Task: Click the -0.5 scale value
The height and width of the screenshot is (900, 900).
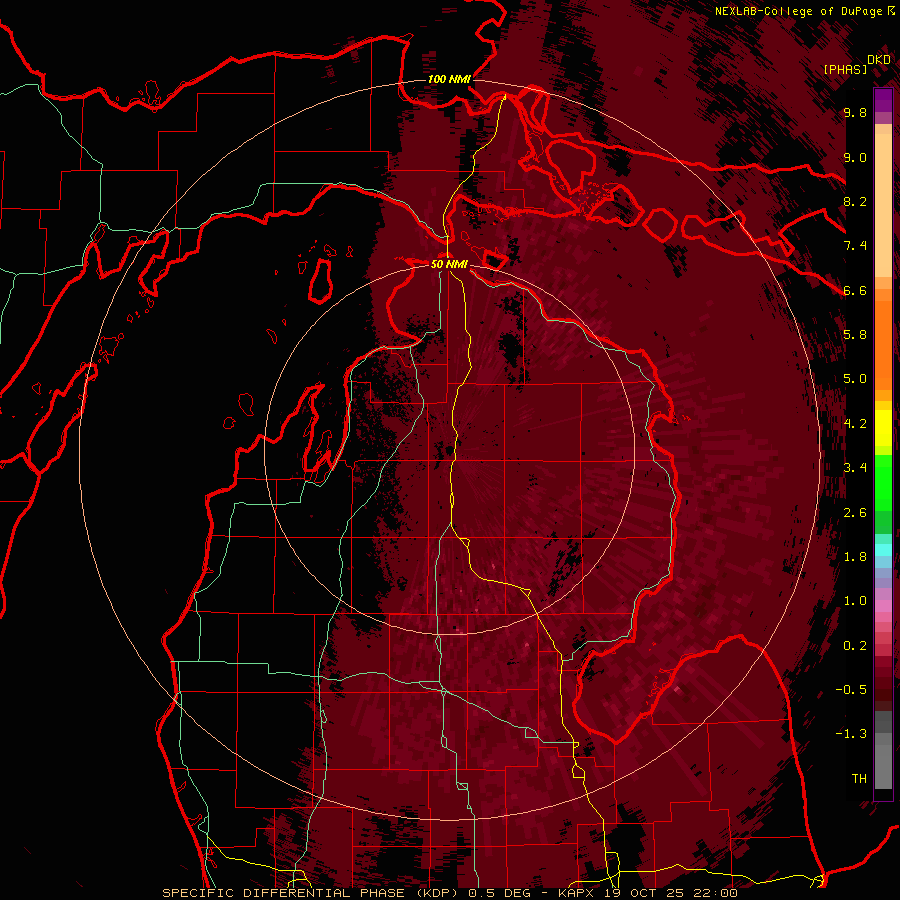Action: point(851,690)
